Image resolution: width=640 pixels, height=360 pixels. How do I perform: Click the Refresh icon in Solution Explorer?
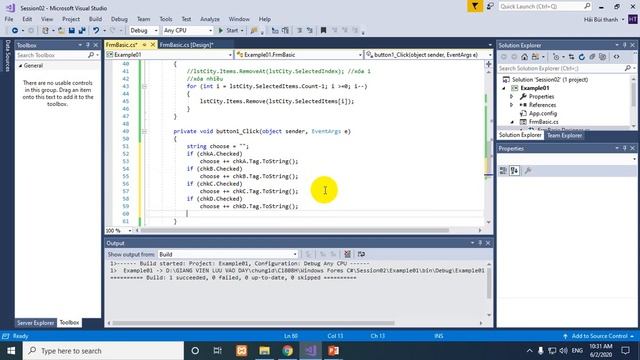[582, 57]
